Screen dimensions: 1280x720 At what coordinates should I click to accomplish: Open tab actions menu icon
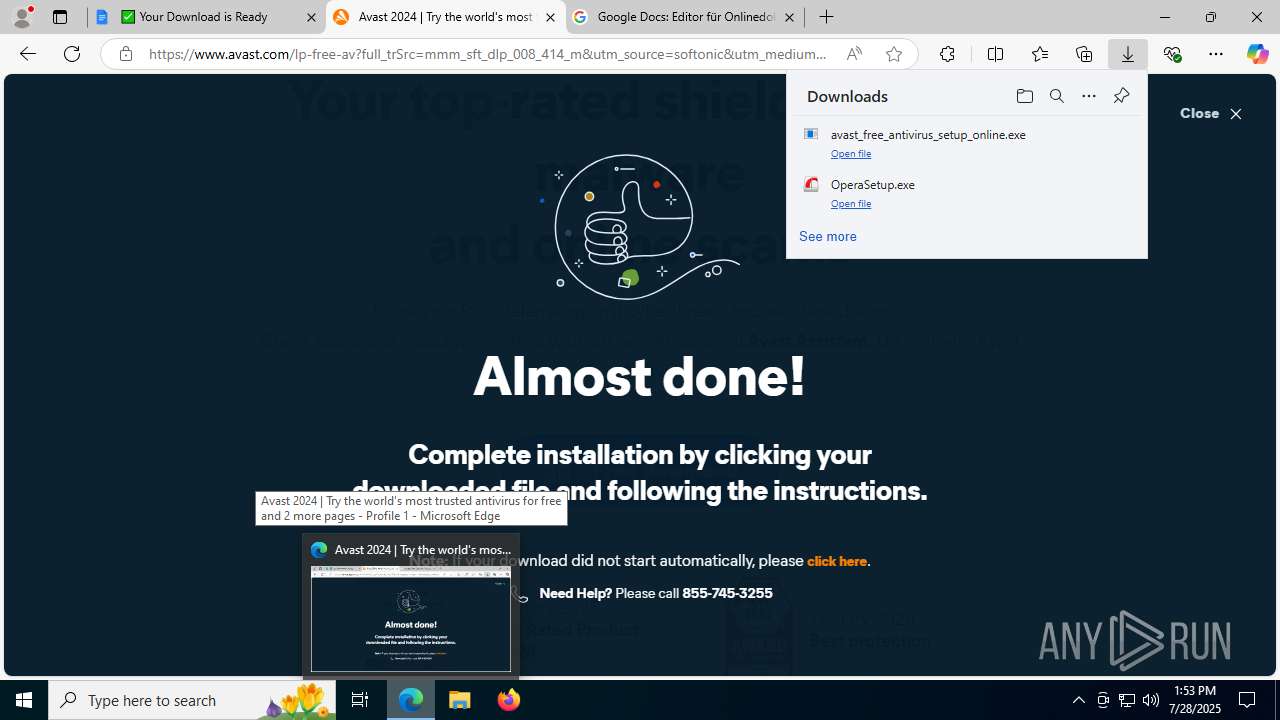click(x=60, y=17)
